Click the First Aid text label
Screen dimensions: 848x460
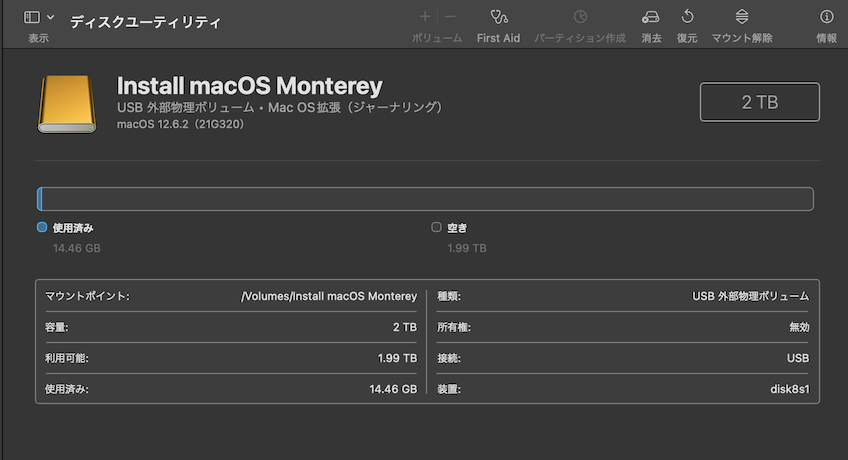498,38
